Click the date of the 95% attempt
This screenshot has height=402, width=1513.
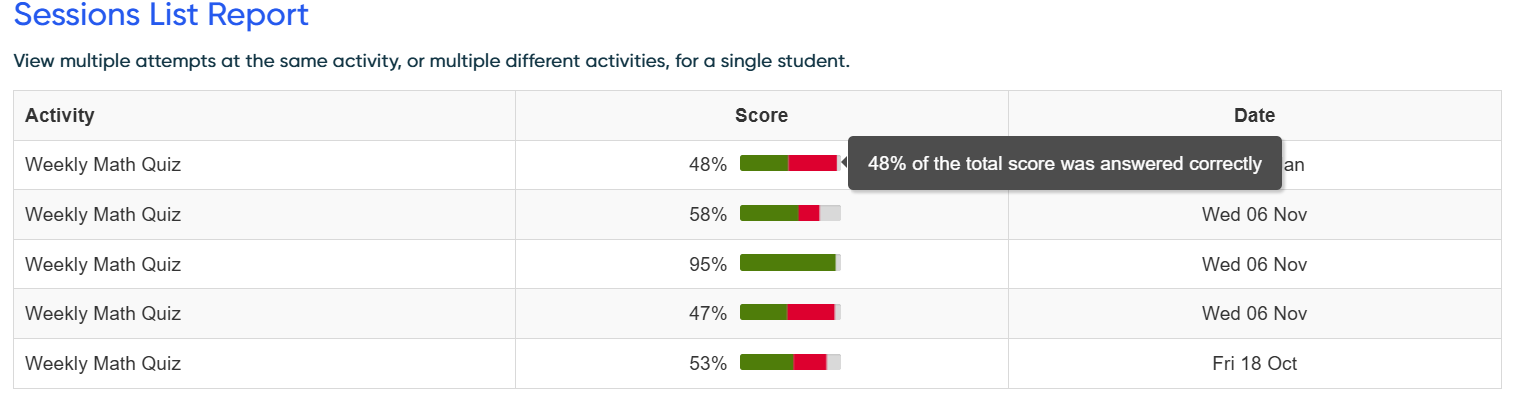1254,264
